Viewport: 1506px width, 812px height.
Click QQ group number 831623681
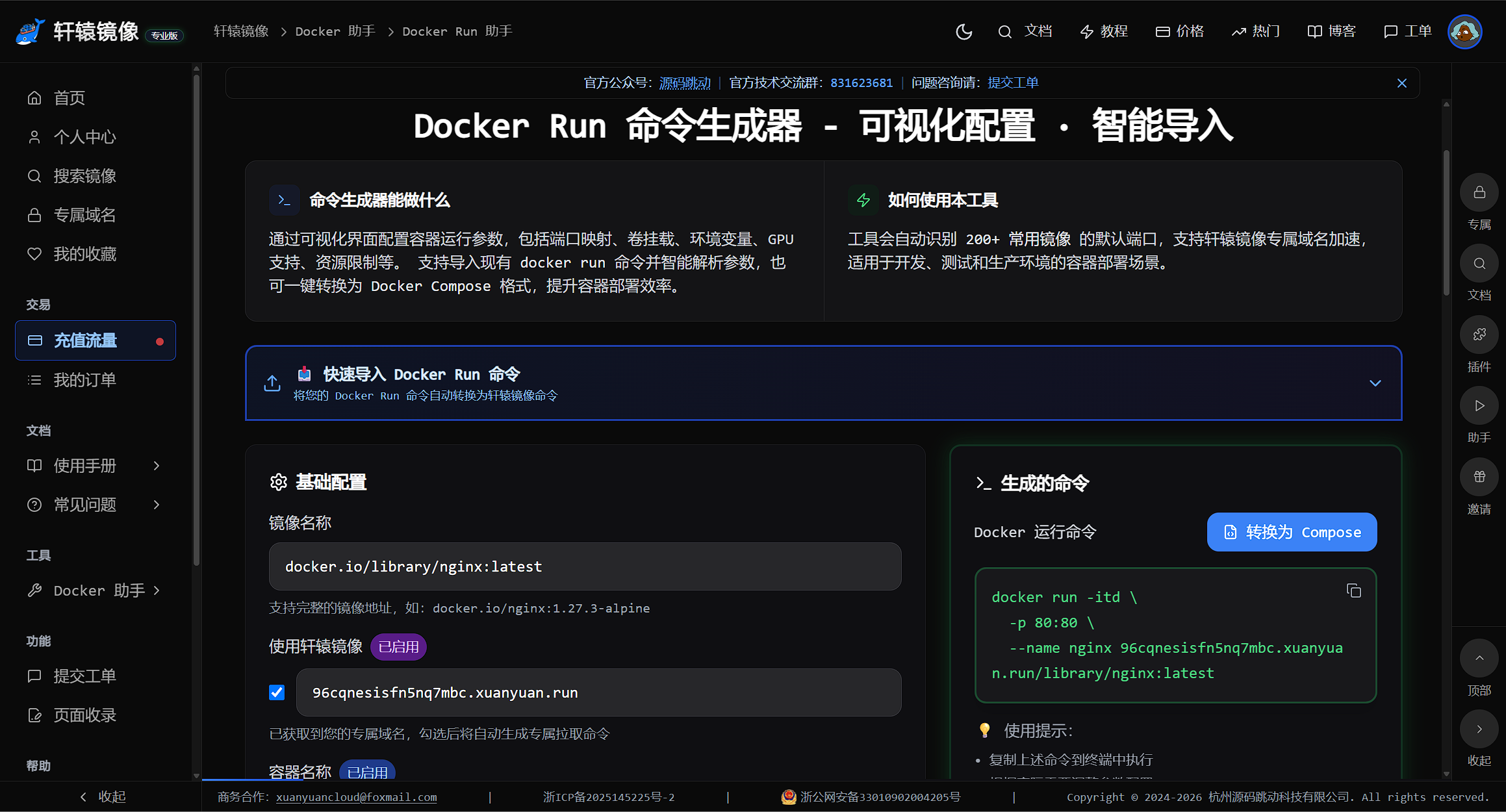861,83
